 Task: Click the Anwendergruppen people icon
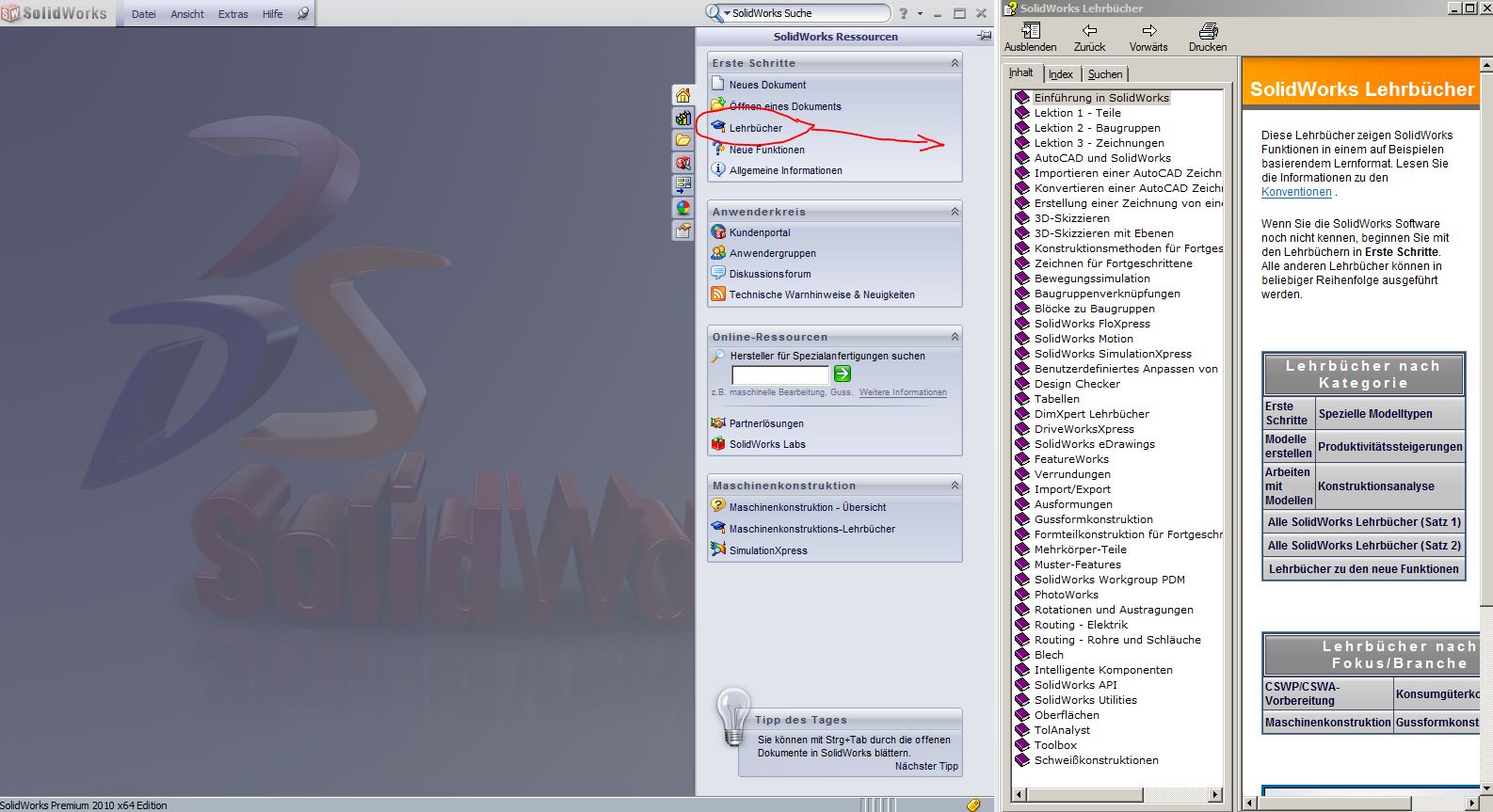pyautogui.click(x=718, y=252)
